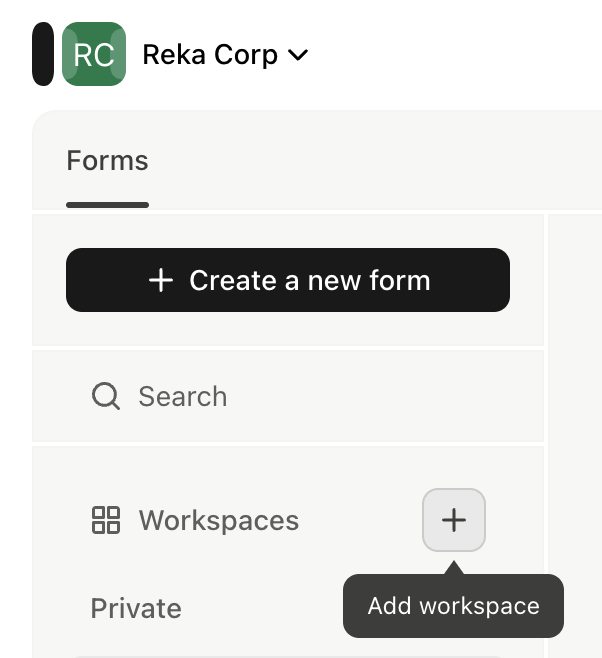Click the underline beneath Forms tab
The height and width of the screenshot is (658, 602).
107,205
